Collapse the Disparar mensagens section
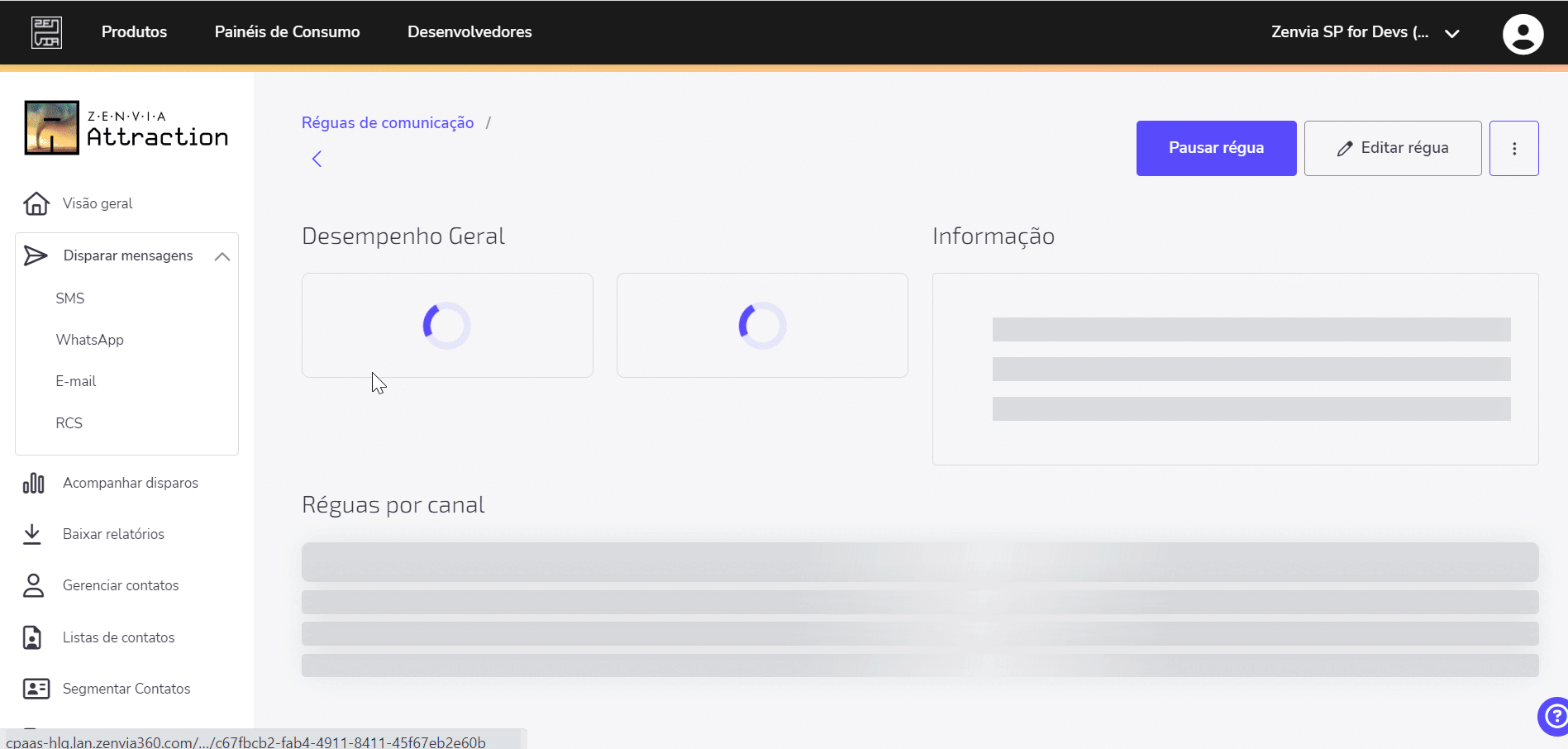This screenshot has width=1568, height=749. pyautogui.click(x=222, y=256)
